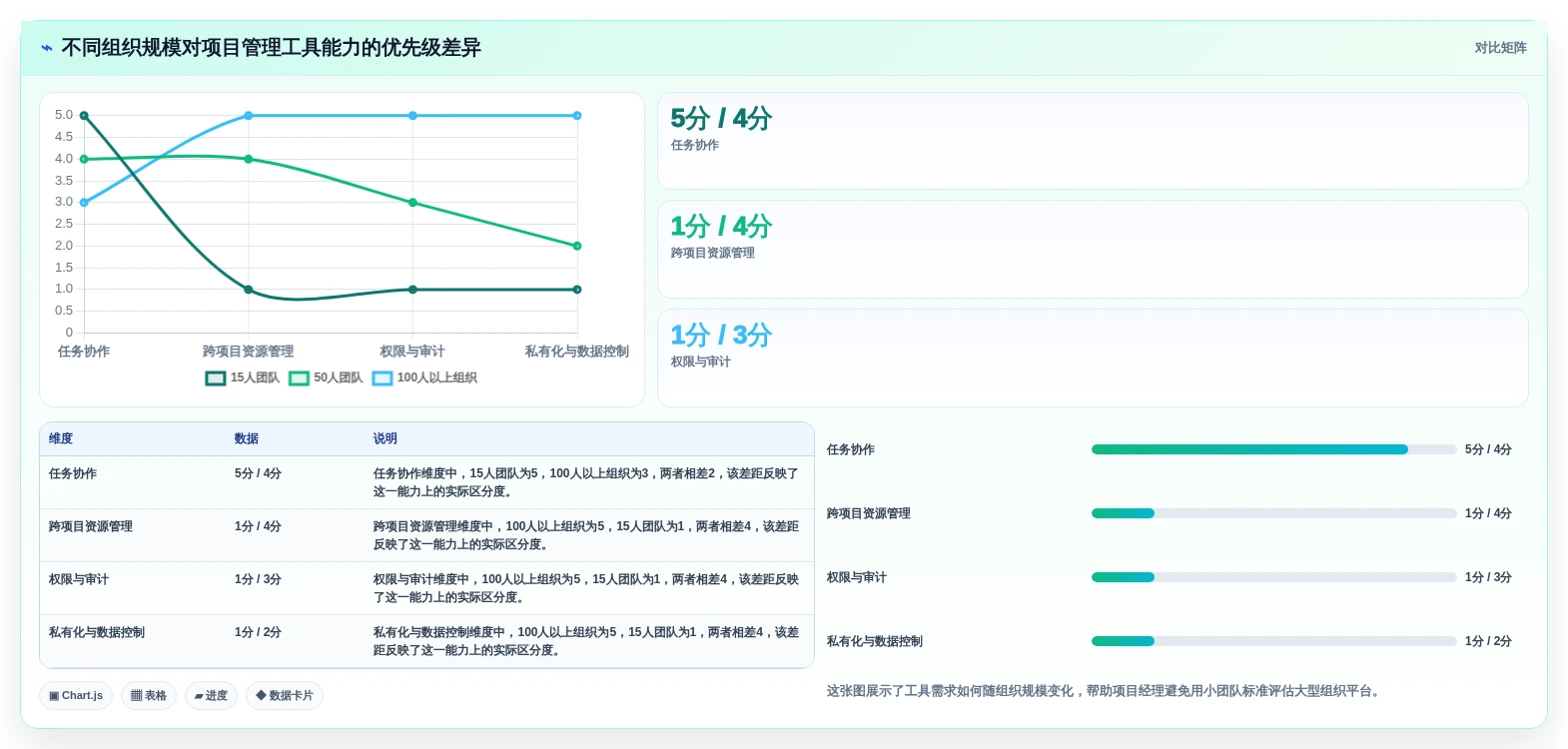Image resolution: width=1568 pixels, height=749 pixels.
Task: Click the 100人以上组织 data point at 私有化与数据控制
Action: pyautogui.click(x=577, y=116)
